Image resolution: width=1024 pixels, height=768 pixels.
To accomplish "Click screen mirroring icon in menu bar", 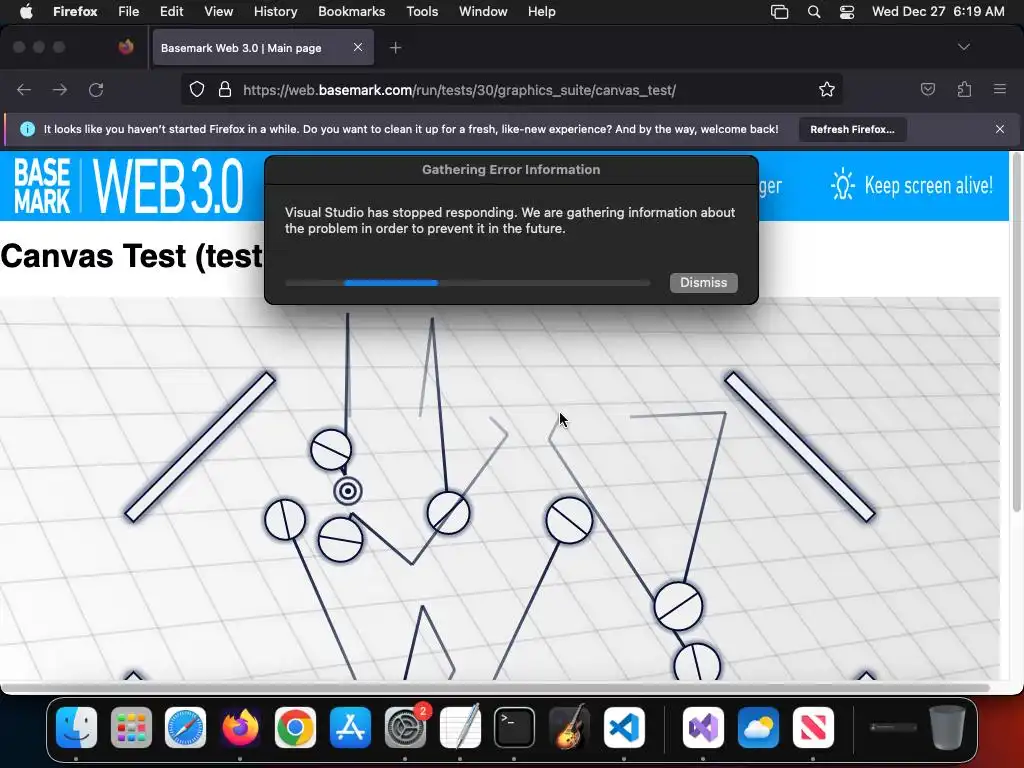I will [779, 12].
